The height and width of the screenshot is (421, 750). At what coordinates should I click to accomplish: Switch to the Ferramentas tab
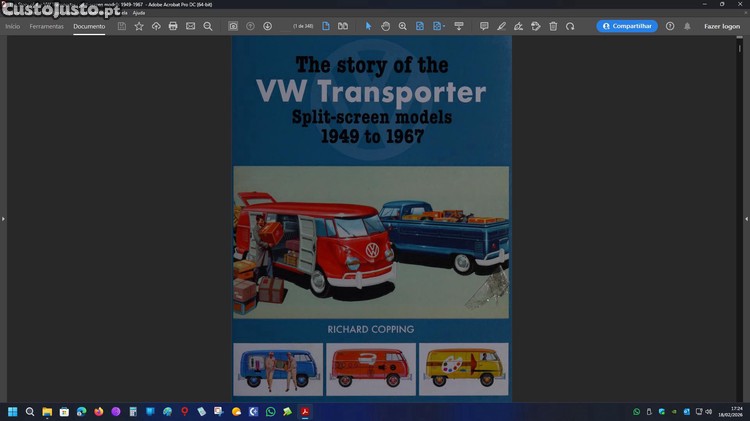click(x=46, y=26)
